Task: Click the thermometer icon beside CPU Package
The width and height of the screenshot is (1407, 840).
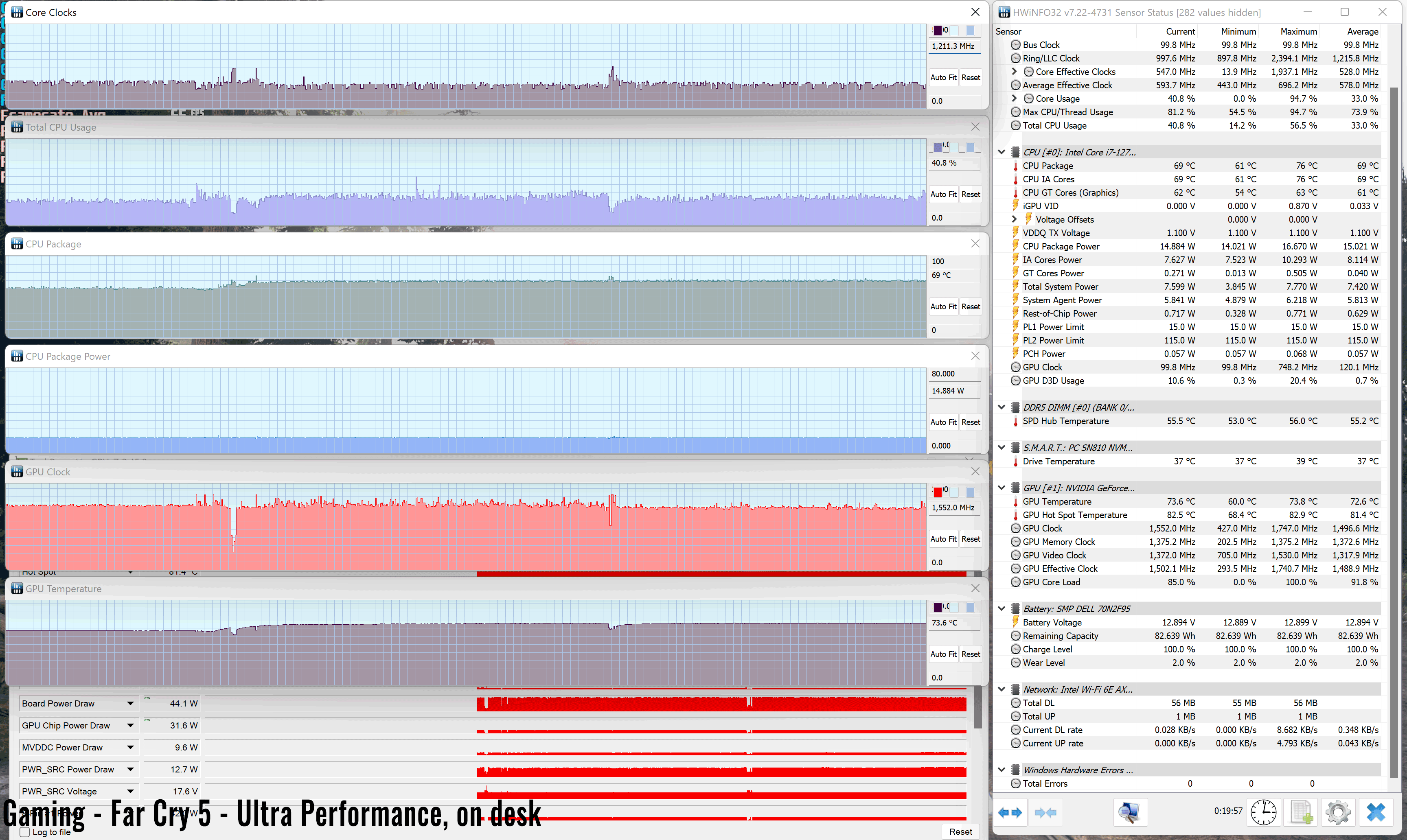Action: tap(1016, 166)
